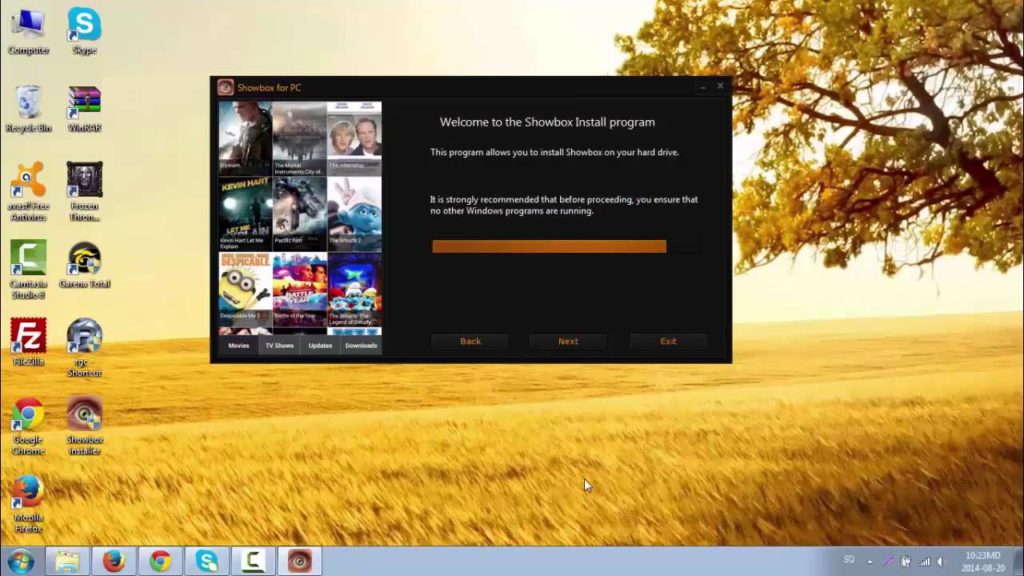Image resolution: width=1024 pixels, height=576 pixels.
Task: Quit setup with the Exit button
Action: point(668,342)
